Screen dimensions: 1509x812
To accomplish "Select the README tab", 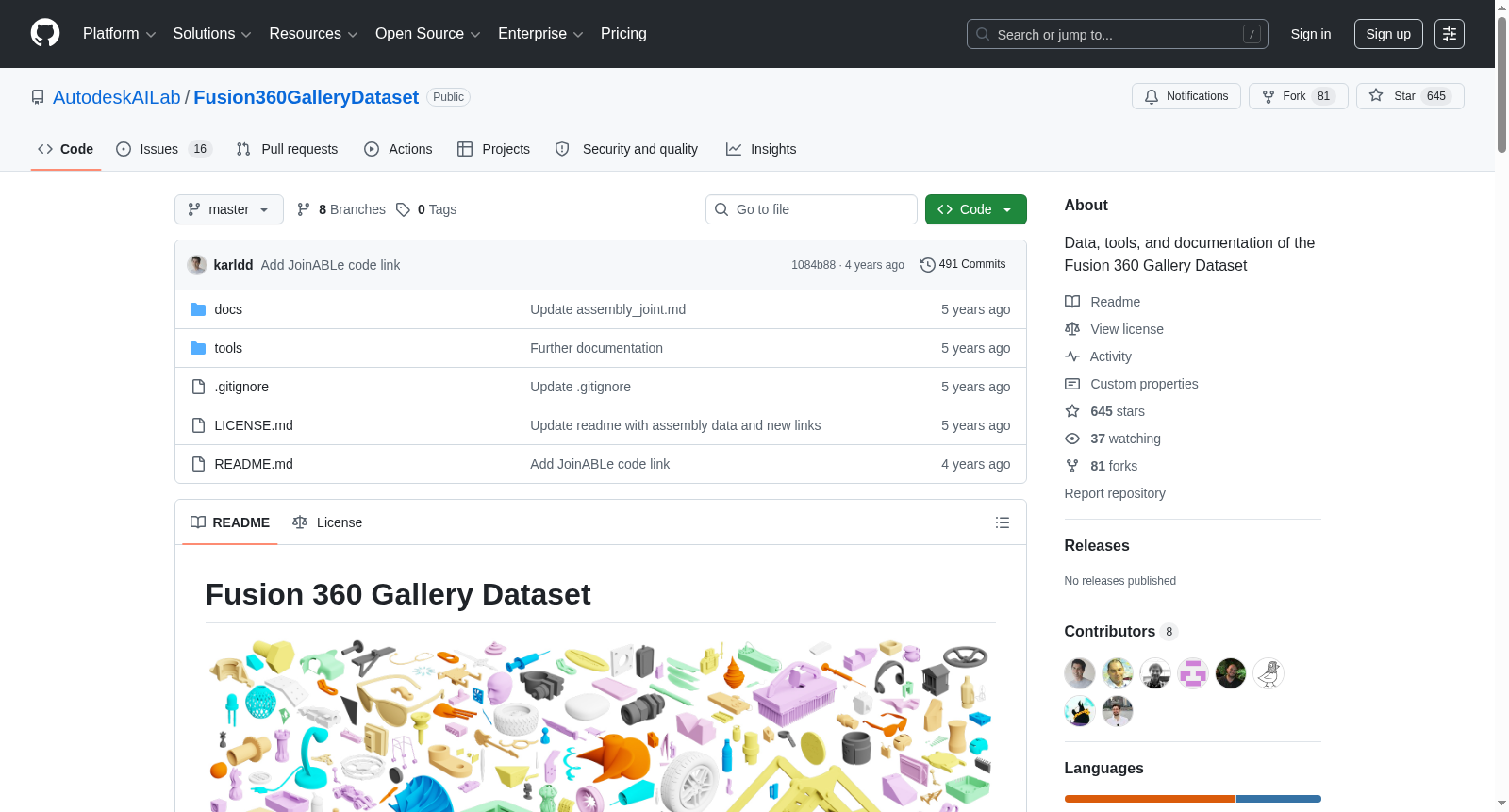I will click(230, 522).
